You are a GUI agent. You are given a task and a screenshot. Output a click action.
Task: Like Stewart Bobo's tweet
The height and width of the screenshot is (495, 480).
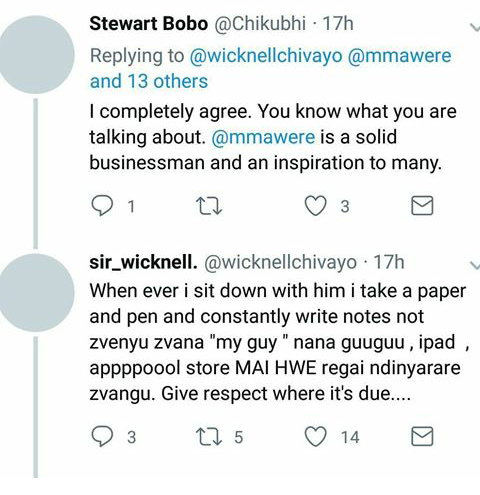[x=315, y=206]
